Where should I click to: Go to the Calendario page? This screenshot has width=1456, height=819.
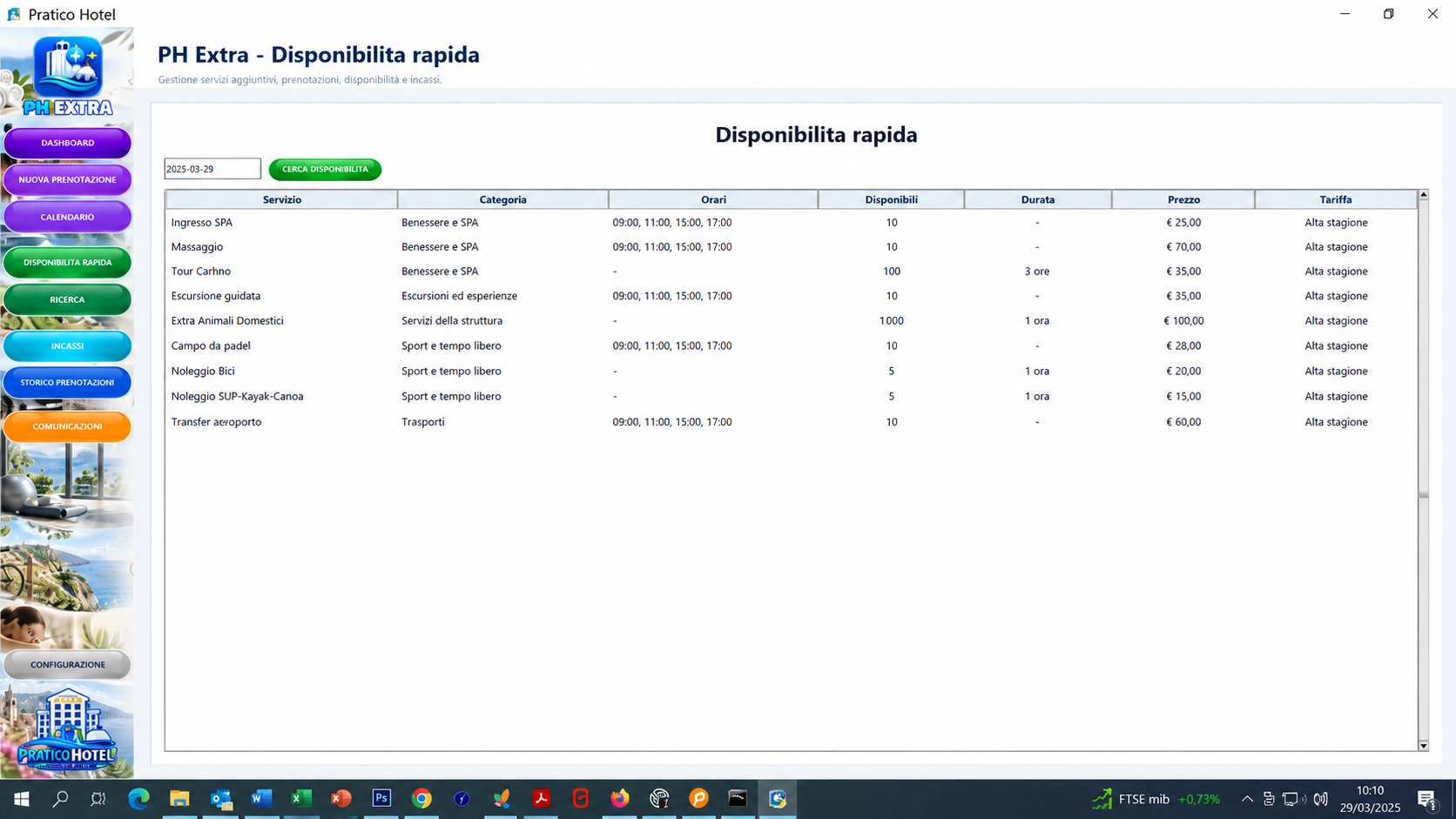pyautogui.click(x=67, y=217)
